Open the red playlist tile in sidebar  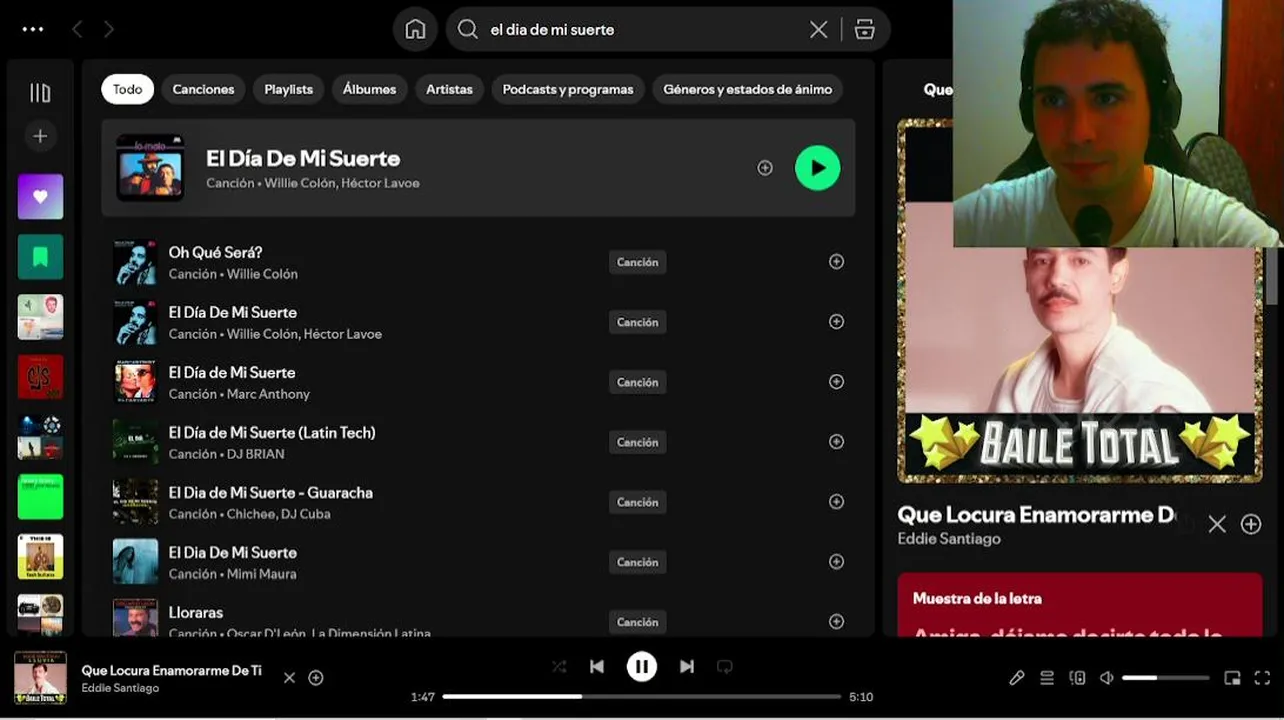click(x=40, y=377)
